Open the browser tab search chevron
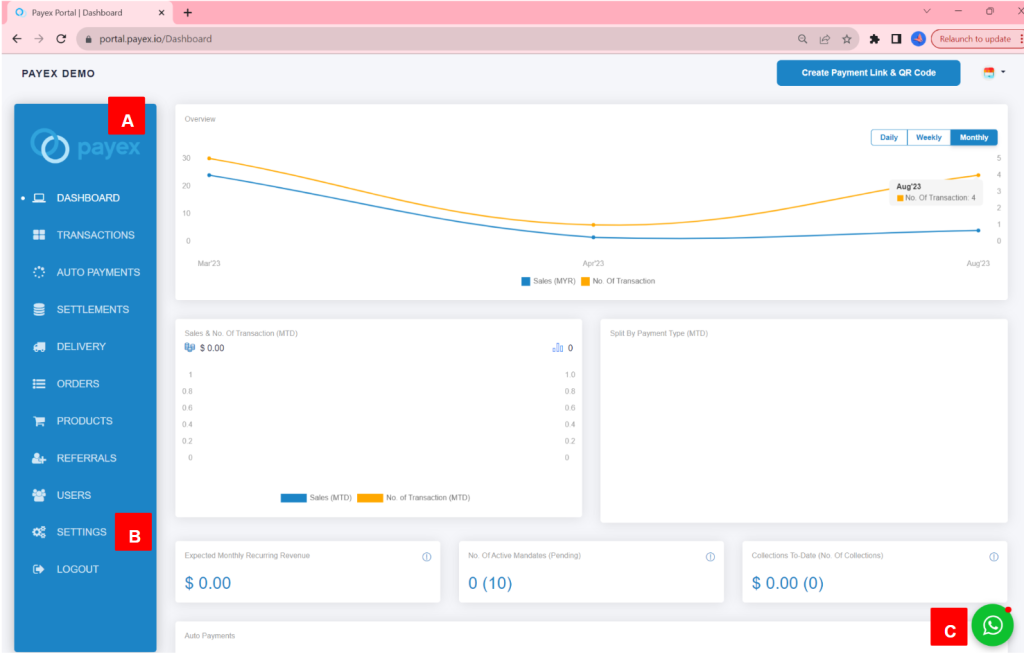The image size is (1024, 659). coord(925,11)
